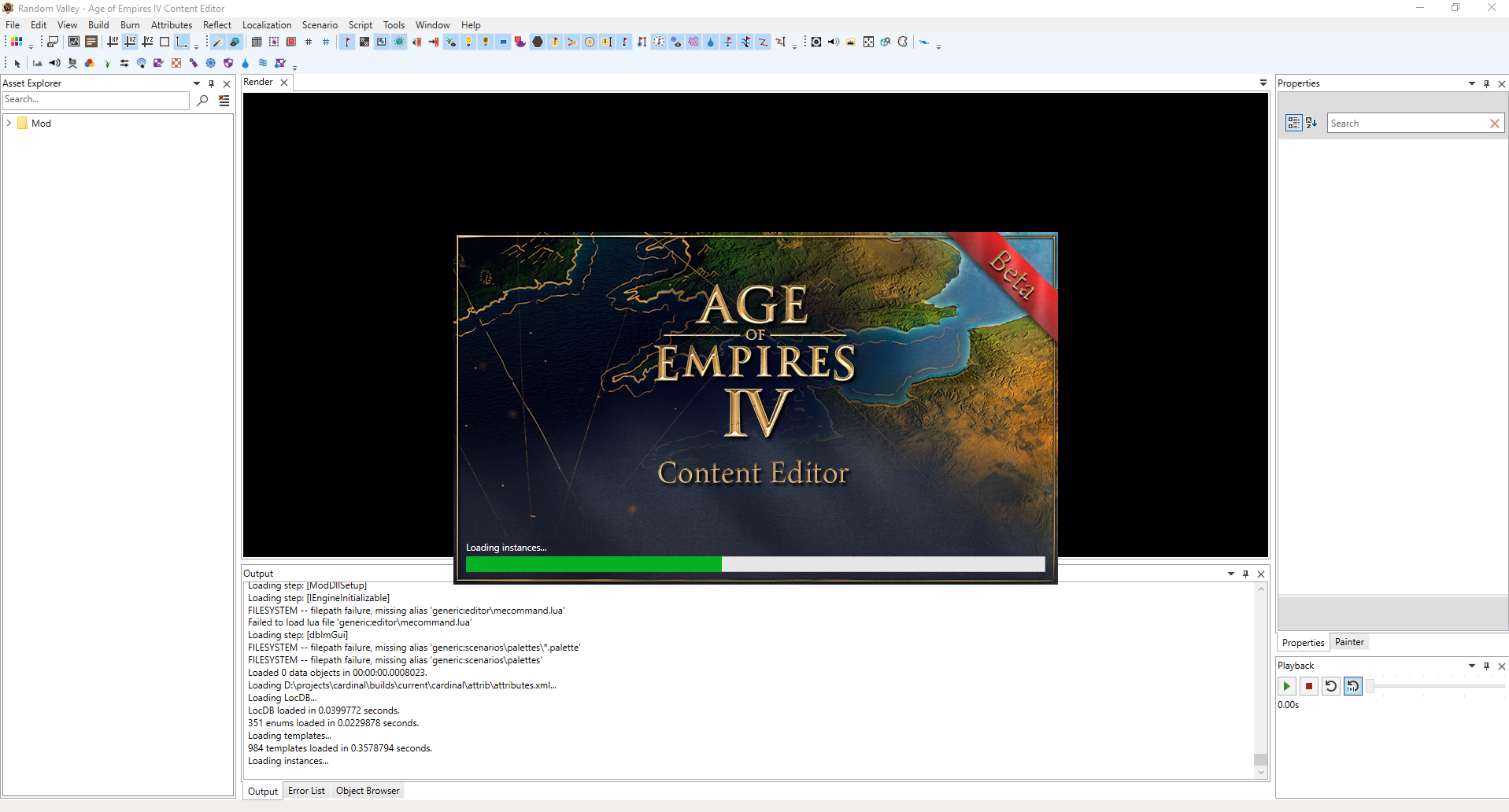Open Properties panel options dropdown
Viewport: 1509px width, 812px height.
(x=1472, y=83)
